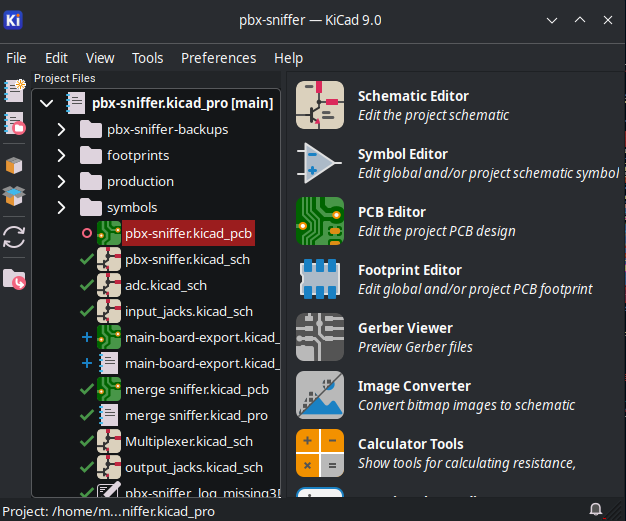
Task: Open the Edit menu
Action: point(56,58)
